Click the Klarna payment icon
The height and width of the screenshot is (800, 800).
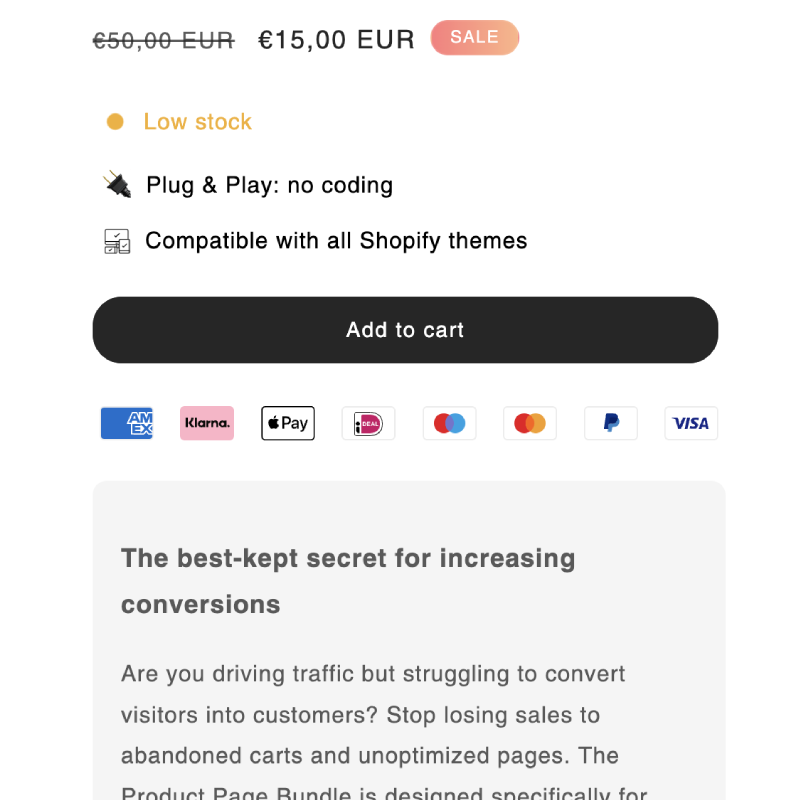(x=207, y=423)
